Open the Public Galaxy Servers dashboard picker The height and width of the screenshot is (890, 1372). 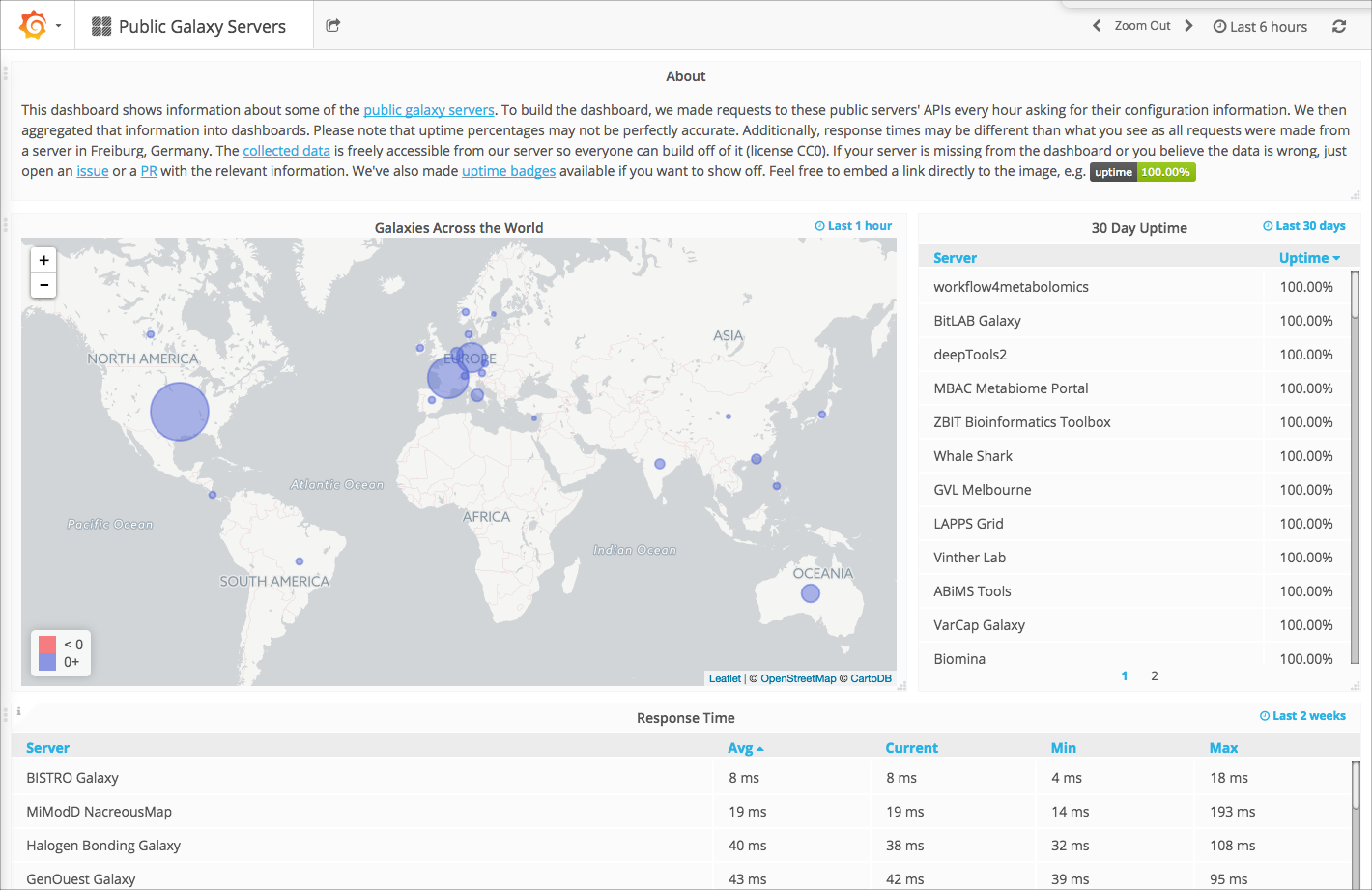(189, 26)
